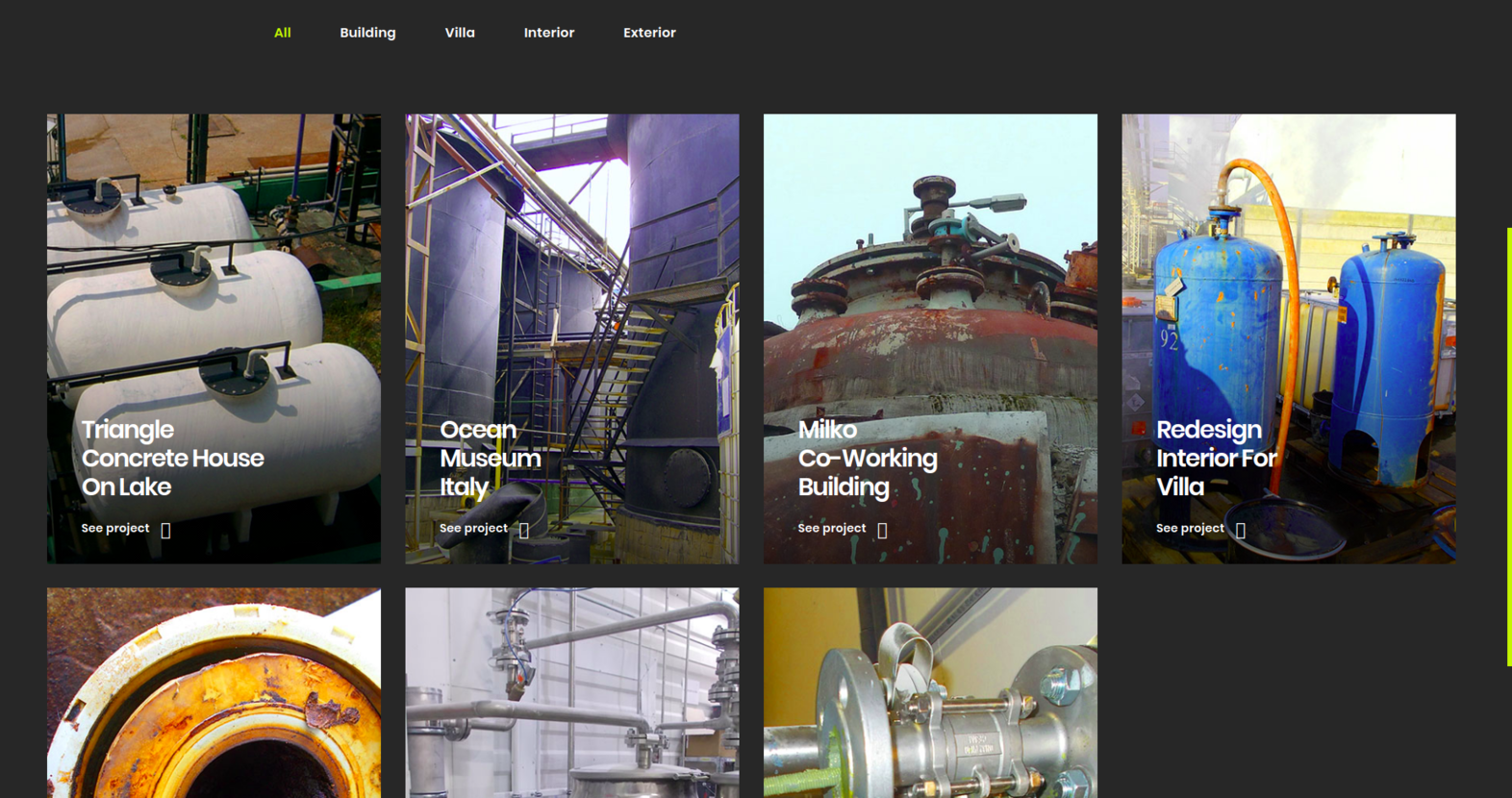This screenshot has height=798, width=1512.
Task: Open the Milko Co-Working Building title
Action: [868, 458]
